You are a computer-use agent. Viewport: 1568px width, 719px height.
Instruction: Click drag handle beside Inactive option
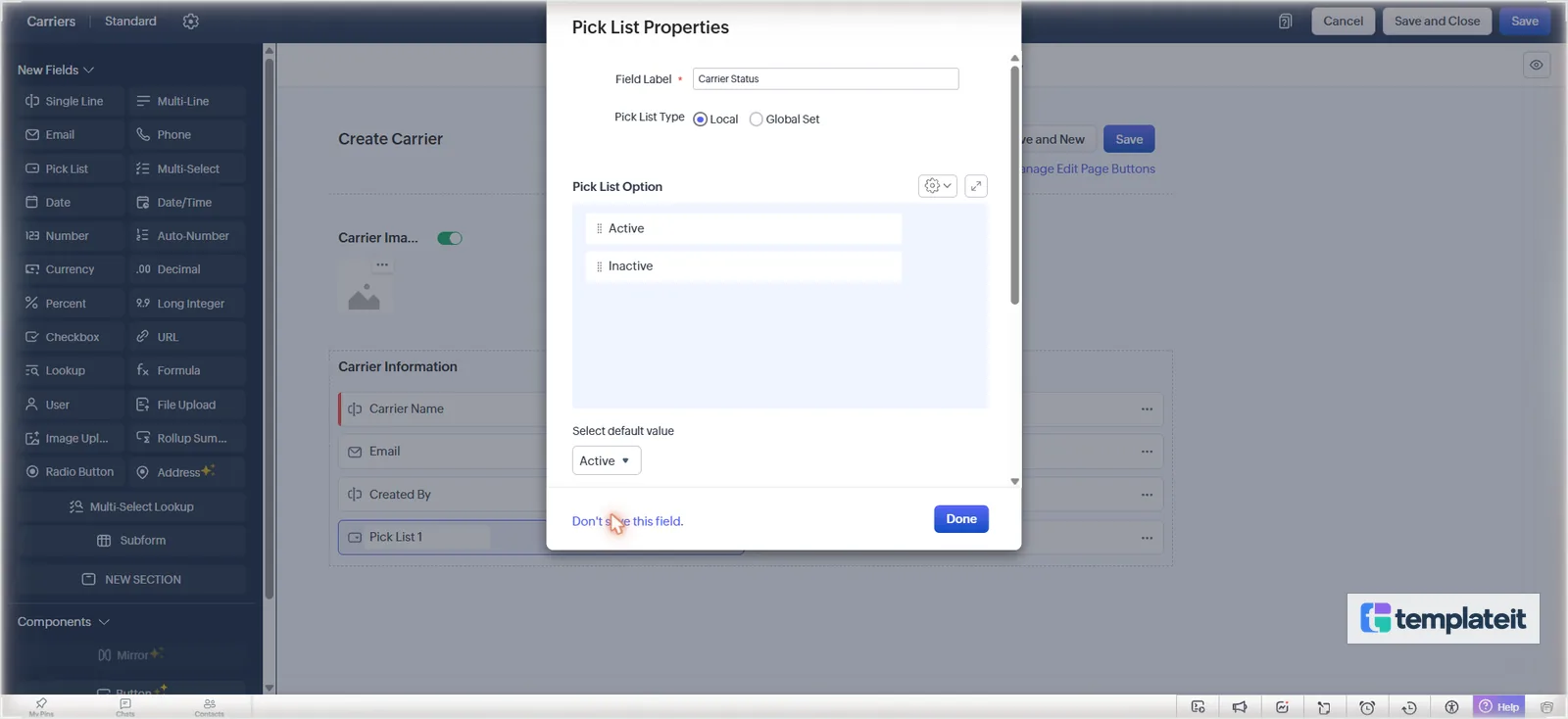600,266
